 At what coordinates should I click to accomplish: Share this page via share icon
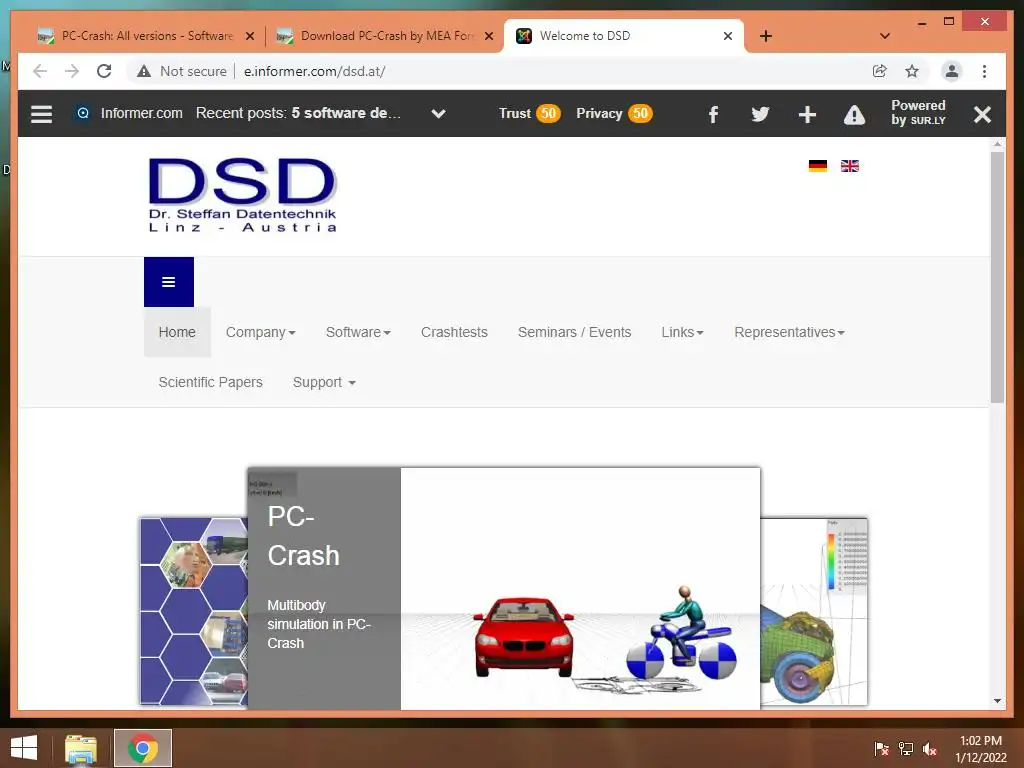(880, 71)
